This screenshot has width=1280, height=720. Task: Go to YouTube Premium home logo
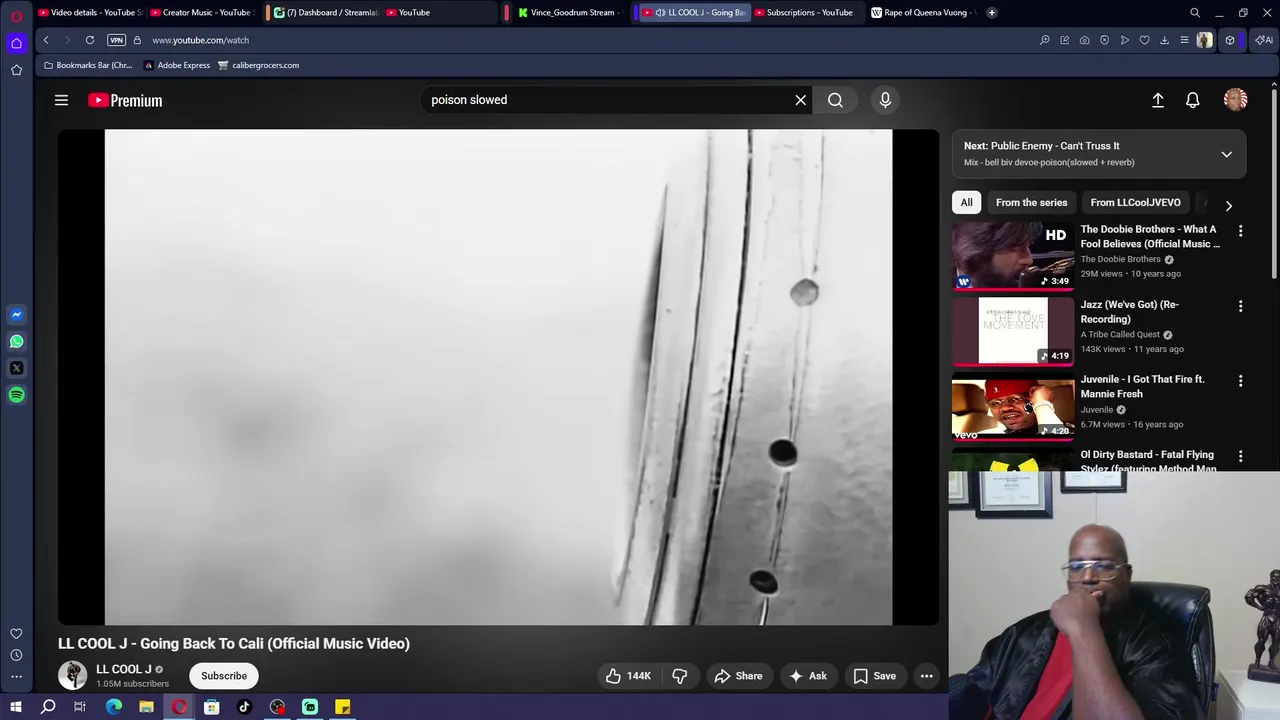(125, 100)
